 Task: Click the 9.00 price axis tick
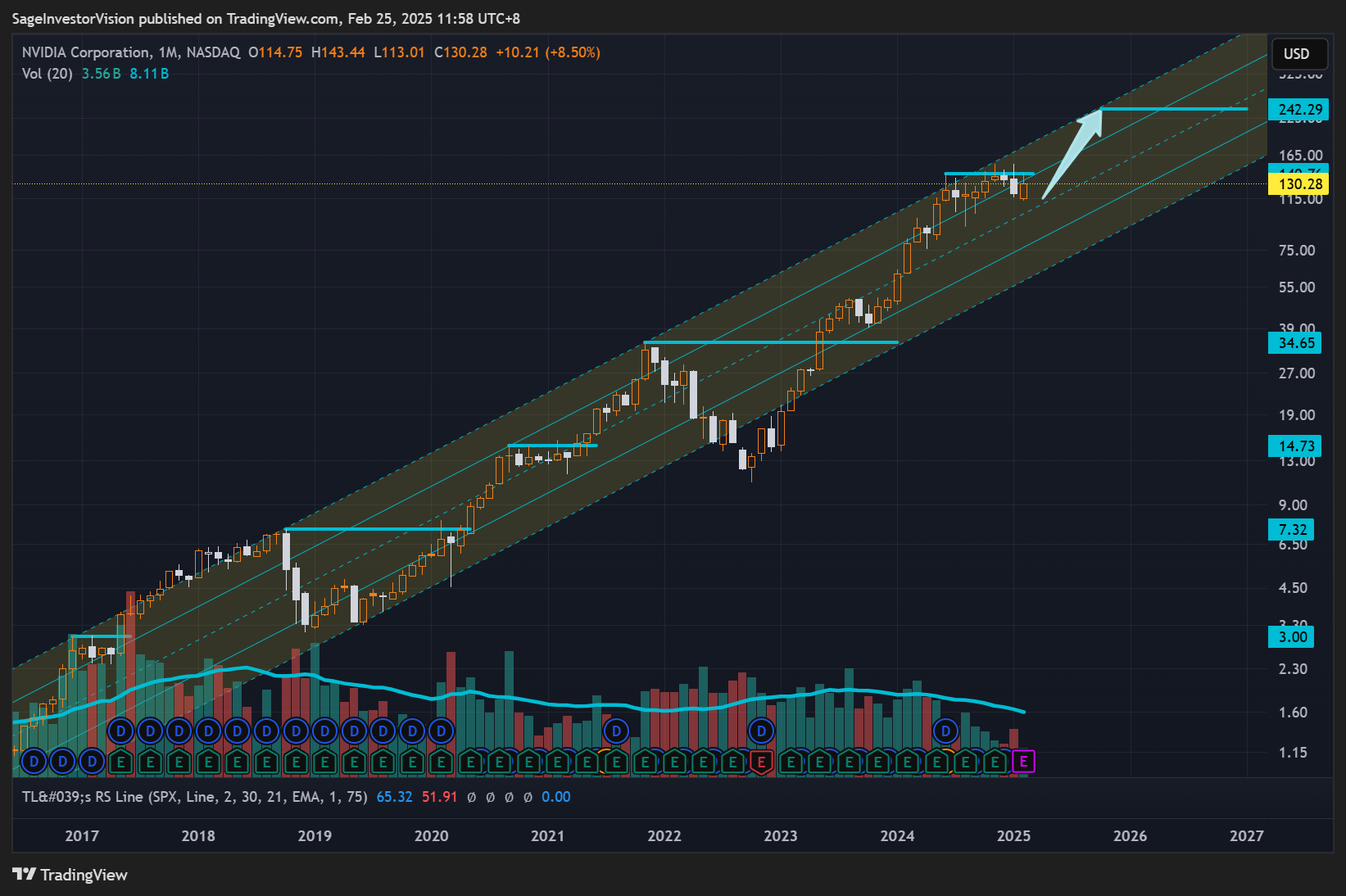click(1294, 505)
